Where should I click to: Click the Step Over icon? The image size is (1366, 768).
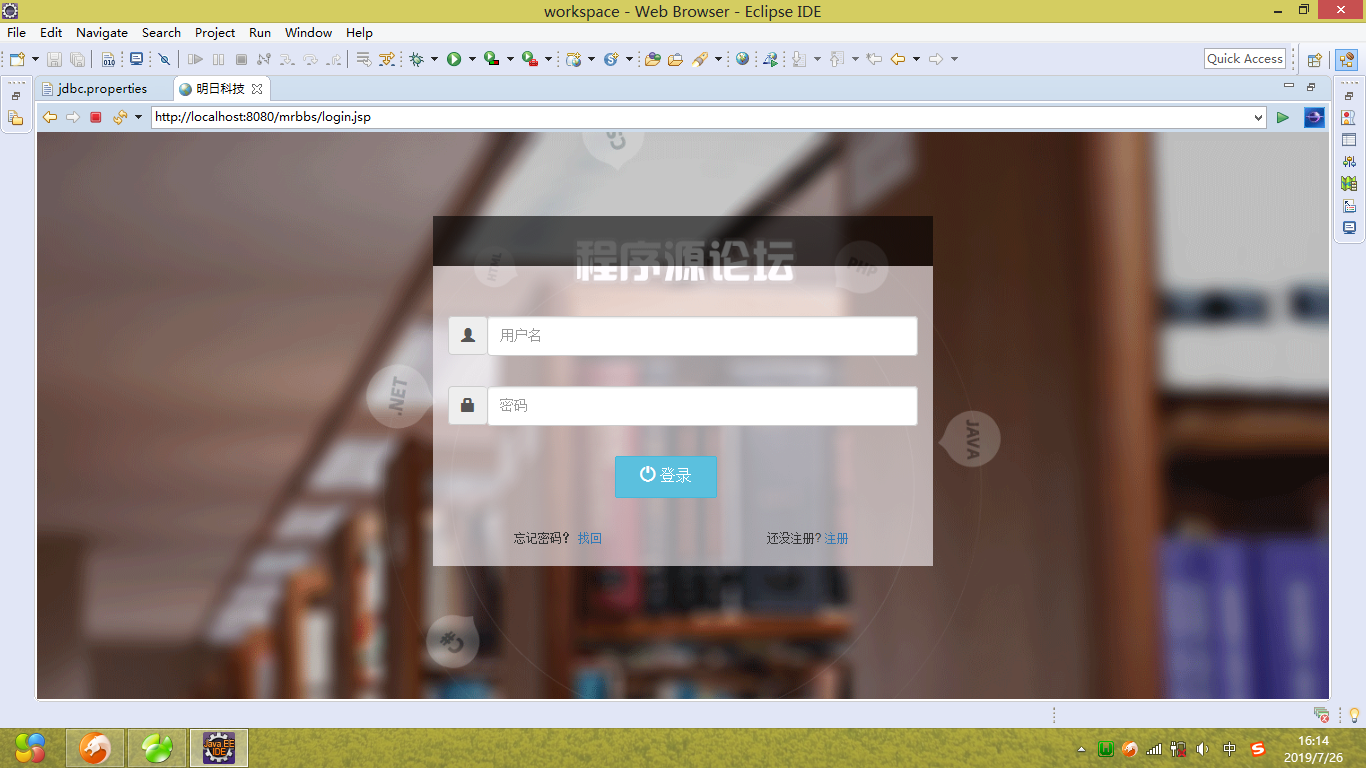[310, 59]
